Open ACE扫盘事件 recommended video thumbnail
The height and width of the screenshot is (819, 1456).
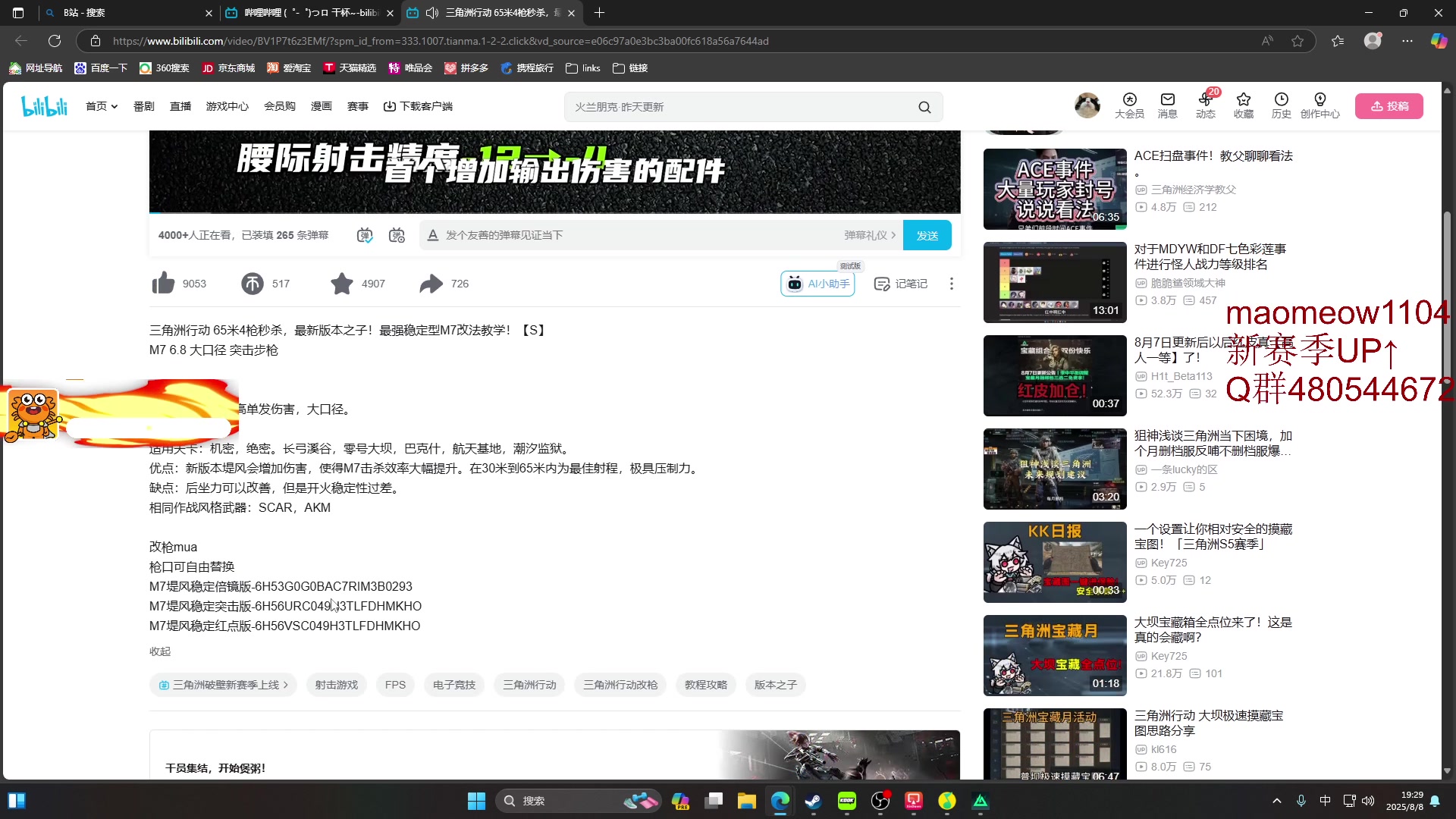click(x=1055, y=189)
